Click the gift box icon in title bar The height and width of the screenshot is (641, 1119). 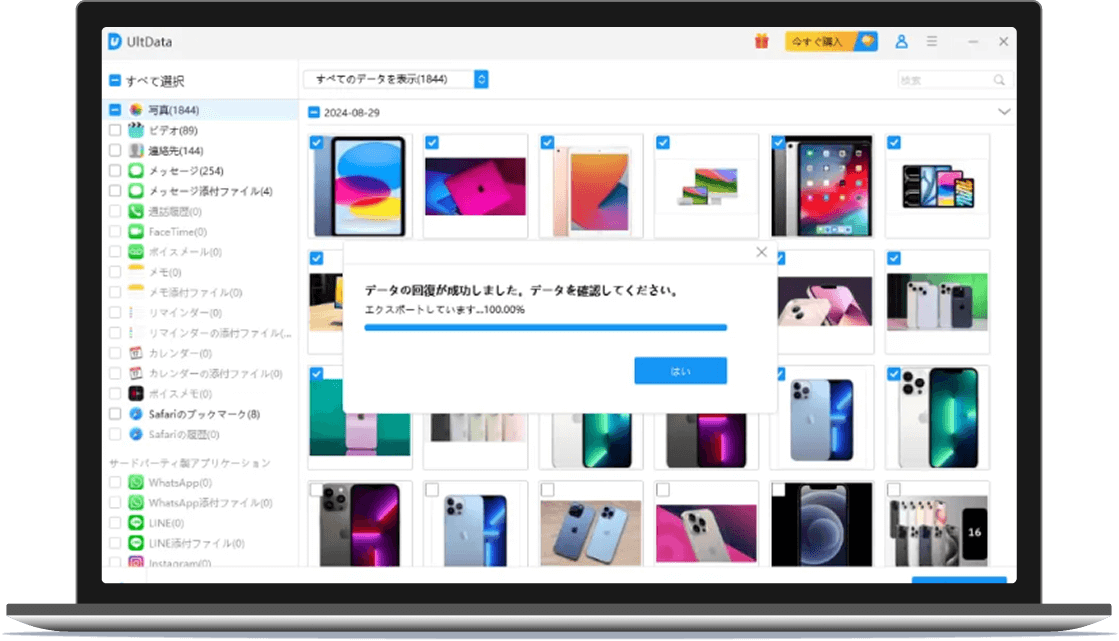761,42
